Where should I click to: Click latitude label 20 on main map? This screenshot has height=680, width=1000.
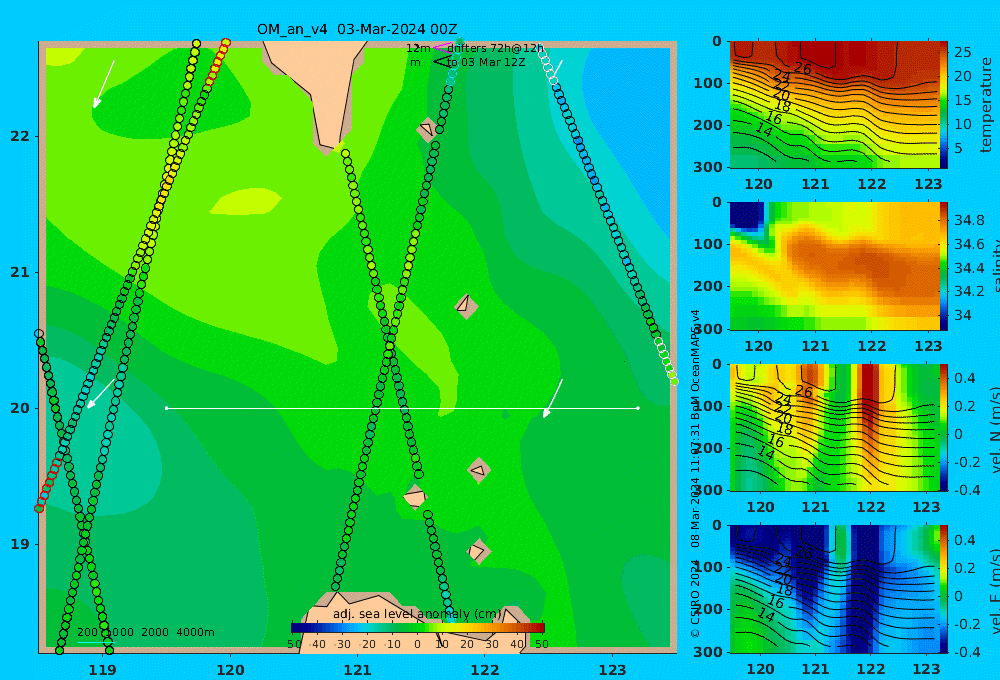coord(19,408)
